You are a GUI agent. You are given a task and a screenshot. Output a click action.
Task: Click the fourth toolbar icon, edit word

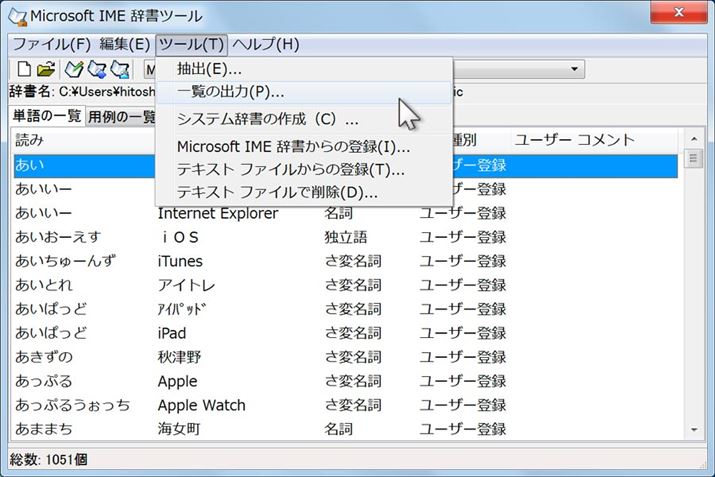(97, 69)
